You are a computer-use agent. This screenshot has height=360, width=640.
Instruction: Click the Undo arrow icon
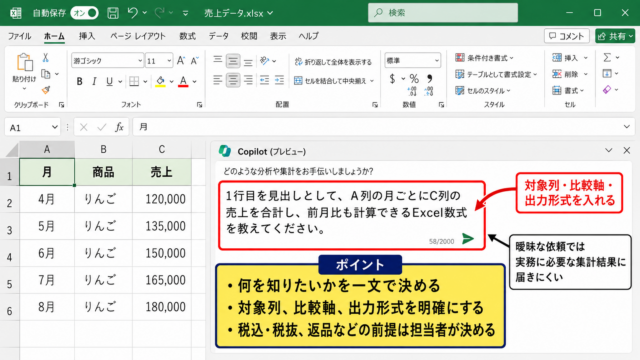(x=133, y=13)
